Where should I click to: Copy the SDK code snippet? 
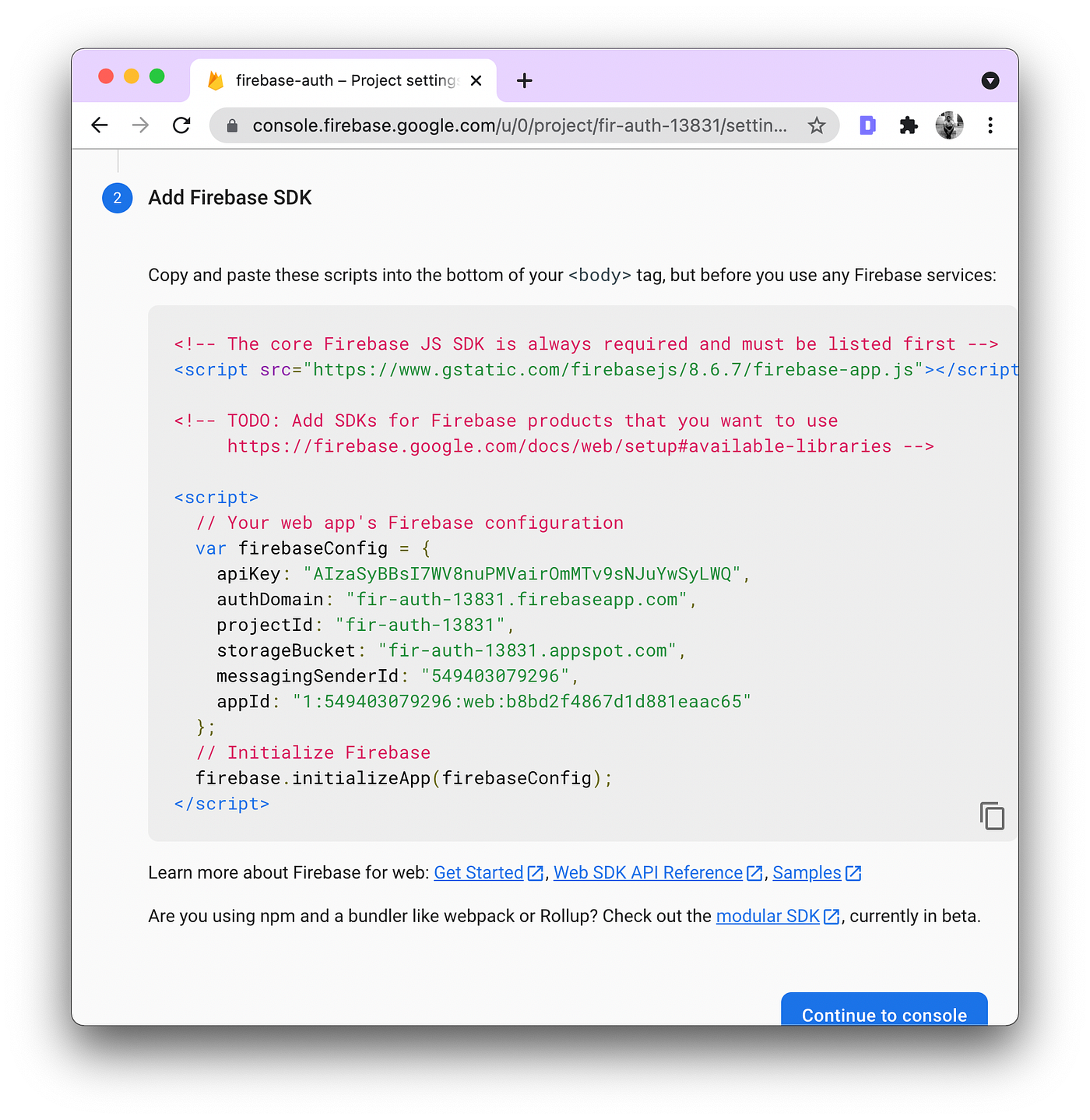point(992,815)
